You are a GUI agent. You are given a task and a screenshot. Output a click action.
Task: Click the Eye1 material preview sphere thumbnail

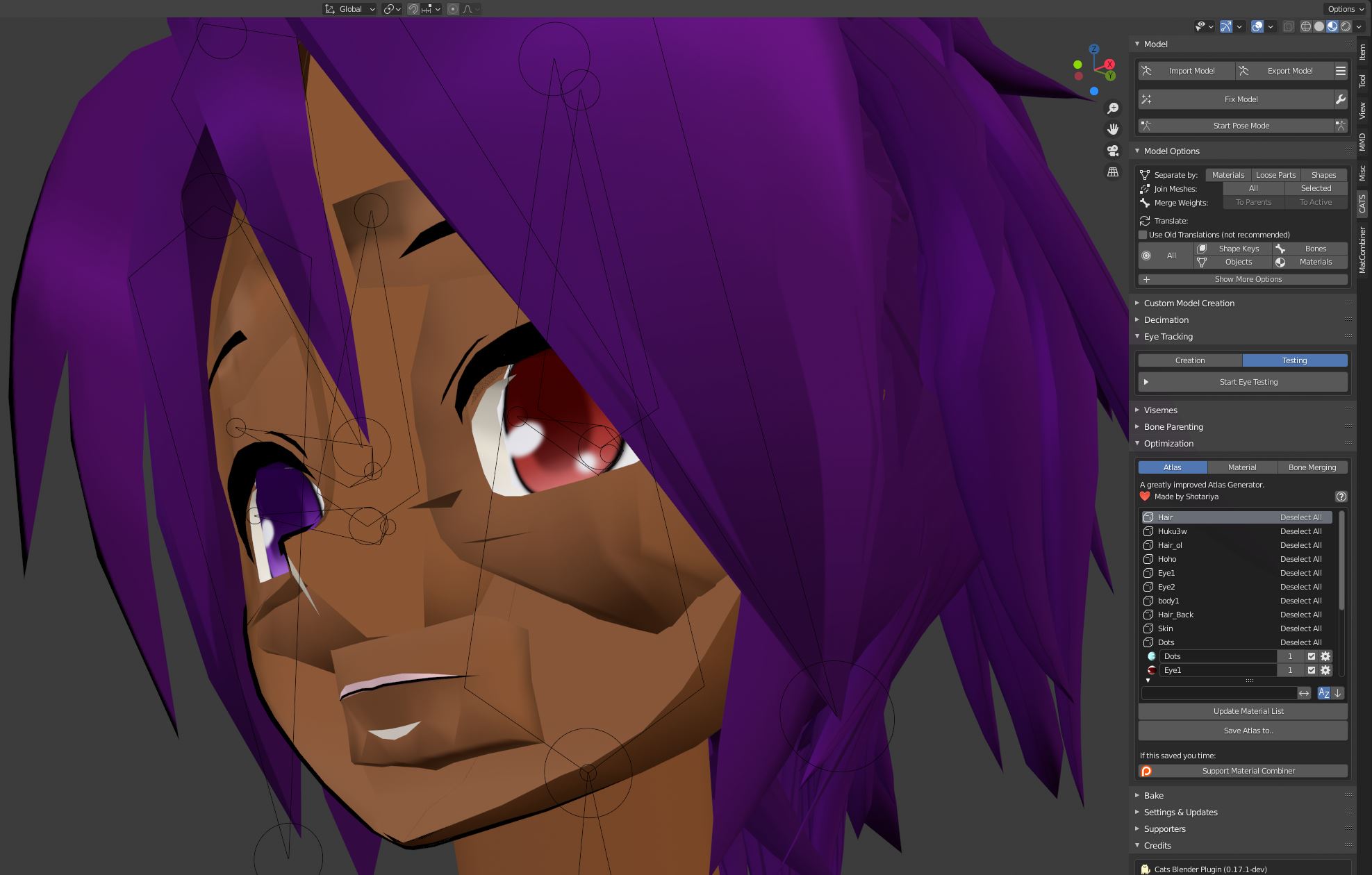coord(1150,670)
